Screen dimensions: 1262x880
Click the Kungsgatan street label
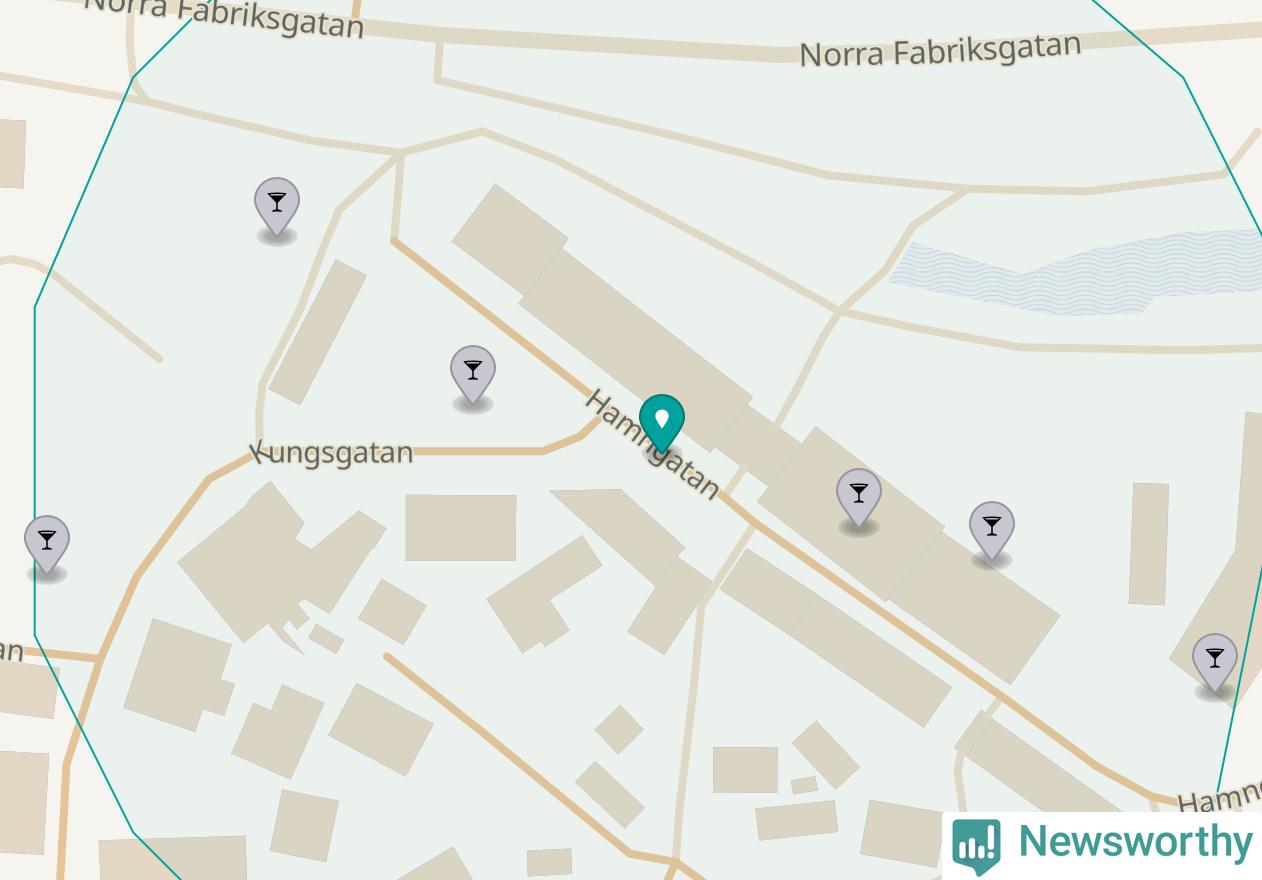tap(332, 453)
